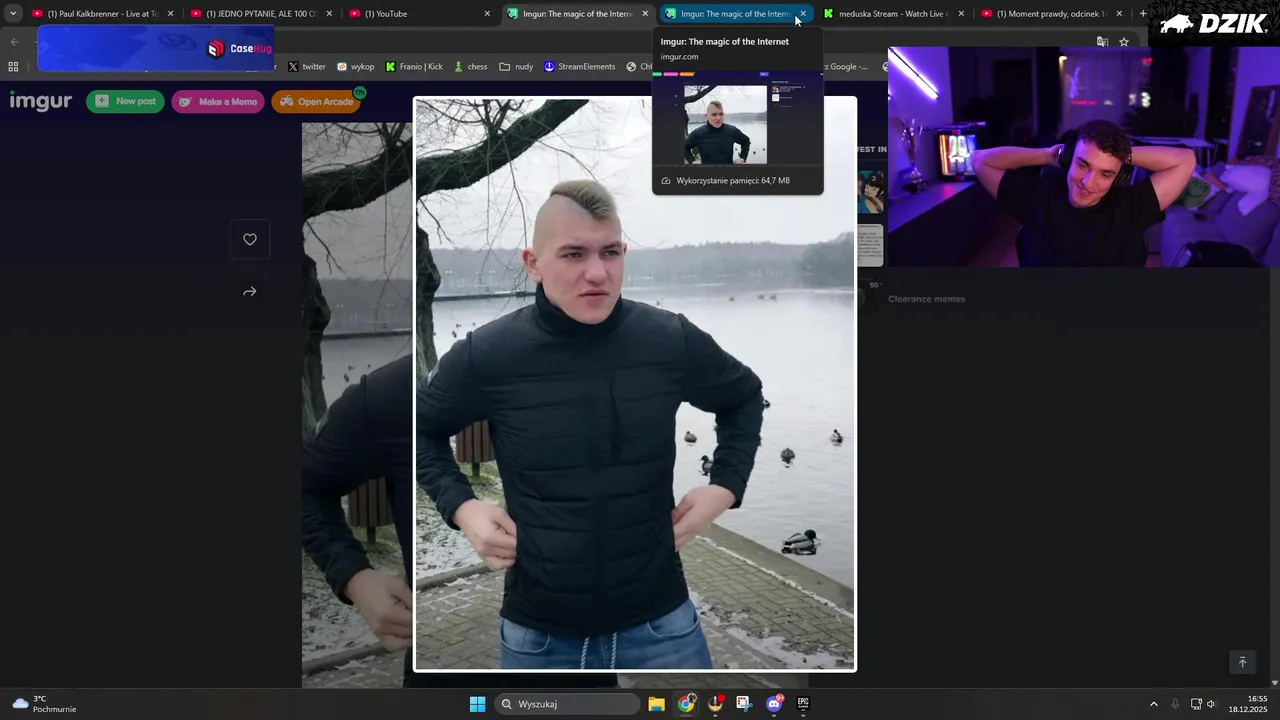The width and height of the screenshot is (1280, 720).
Task: Like the post with heart icon
Action: (x=250, y=239)
